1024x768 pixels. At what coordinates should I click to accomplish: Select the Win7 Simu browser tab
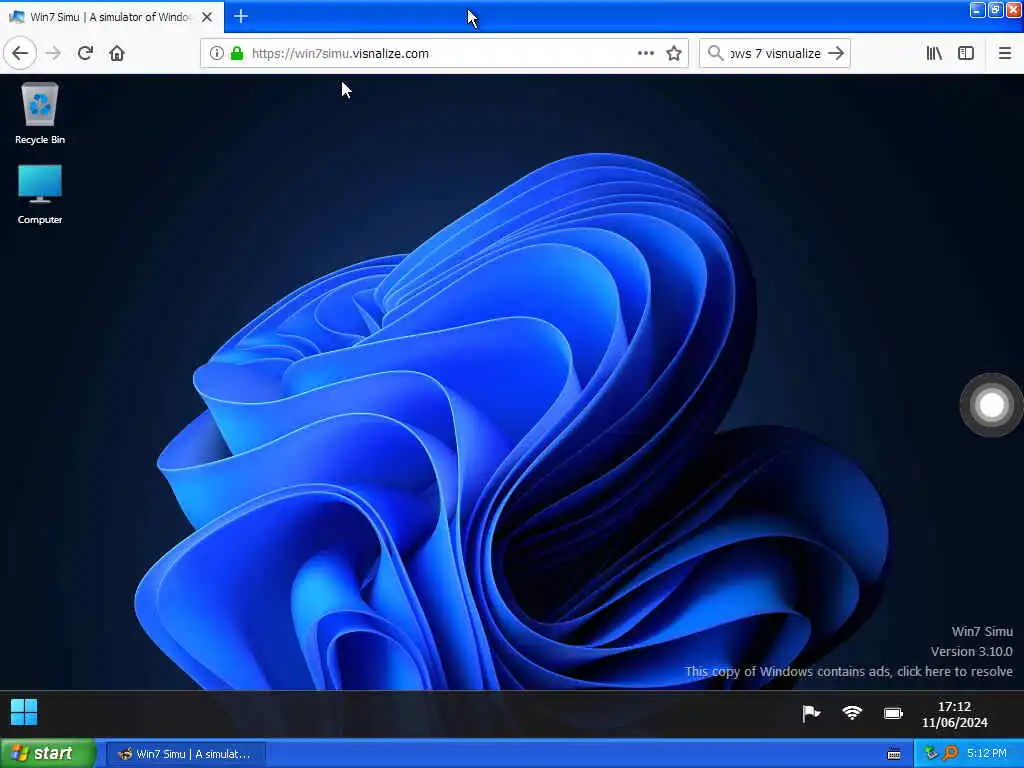tap(111, 17)
